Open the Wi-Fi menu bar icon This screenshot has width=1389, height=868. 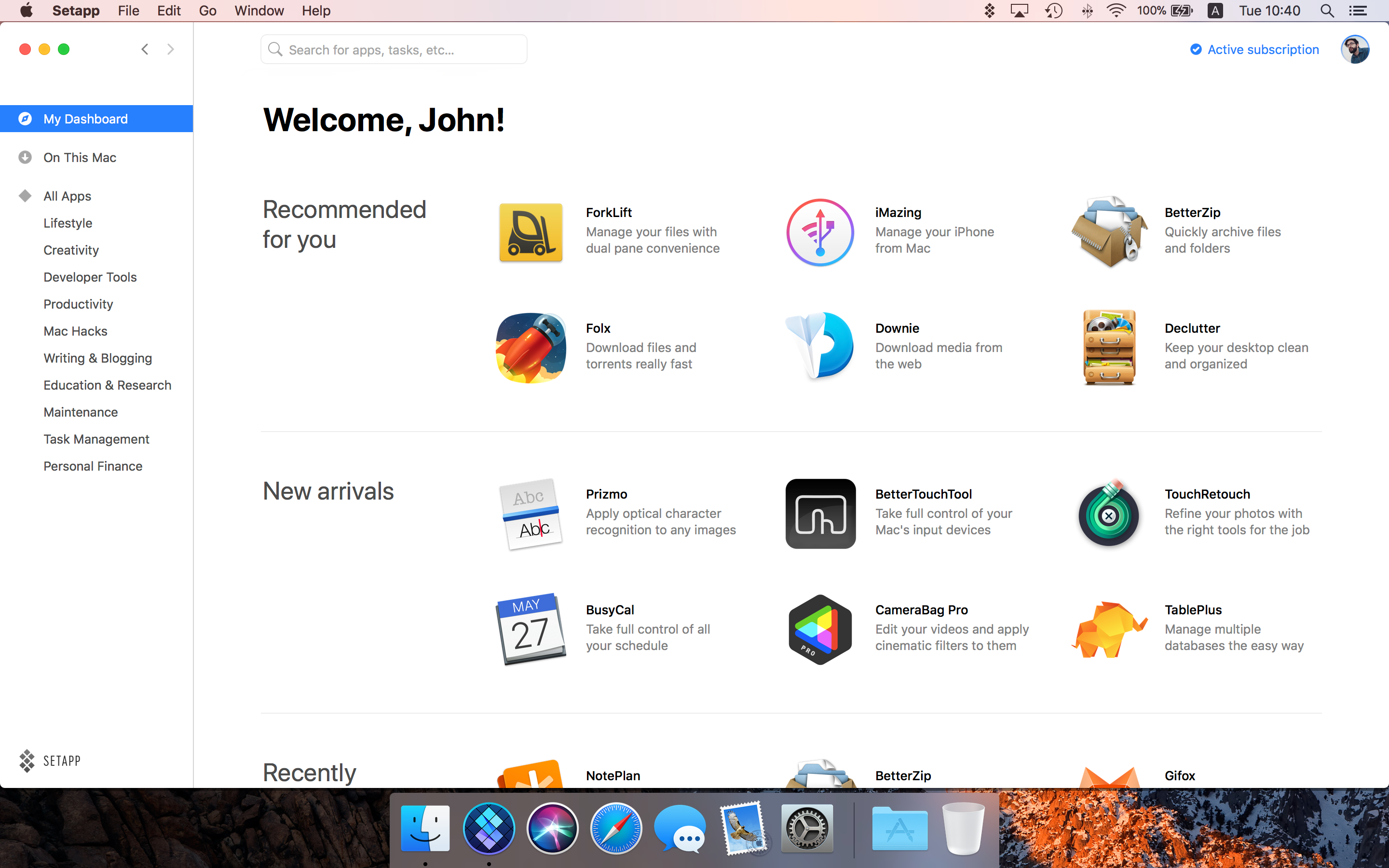pos(1116,11)
